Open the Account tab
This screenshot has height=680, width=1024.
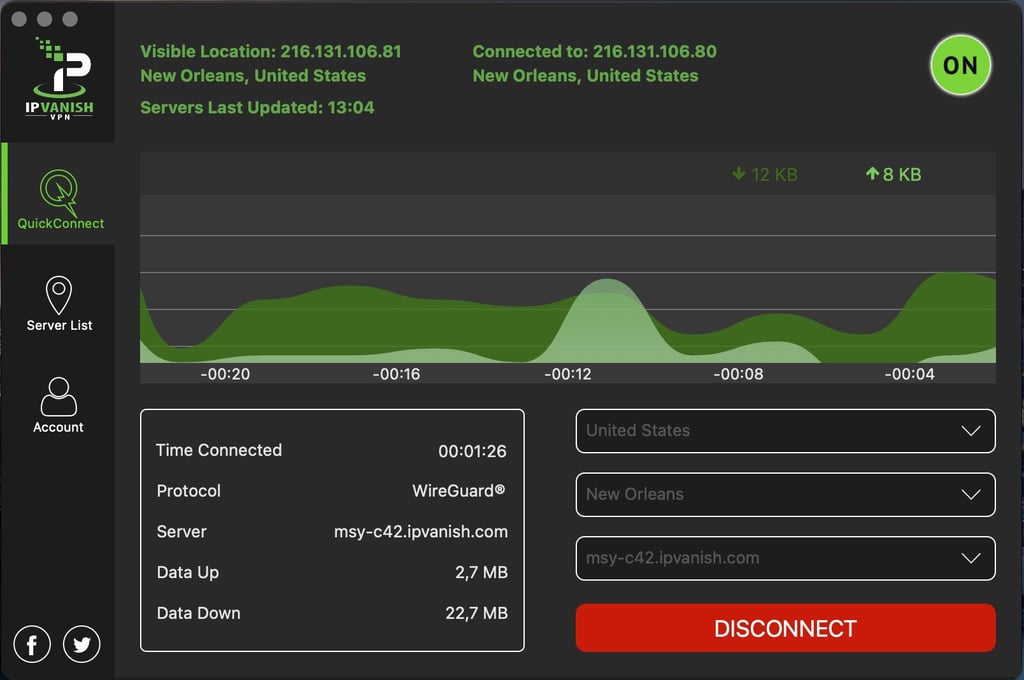pyautogui.click(x=59, y=405)
